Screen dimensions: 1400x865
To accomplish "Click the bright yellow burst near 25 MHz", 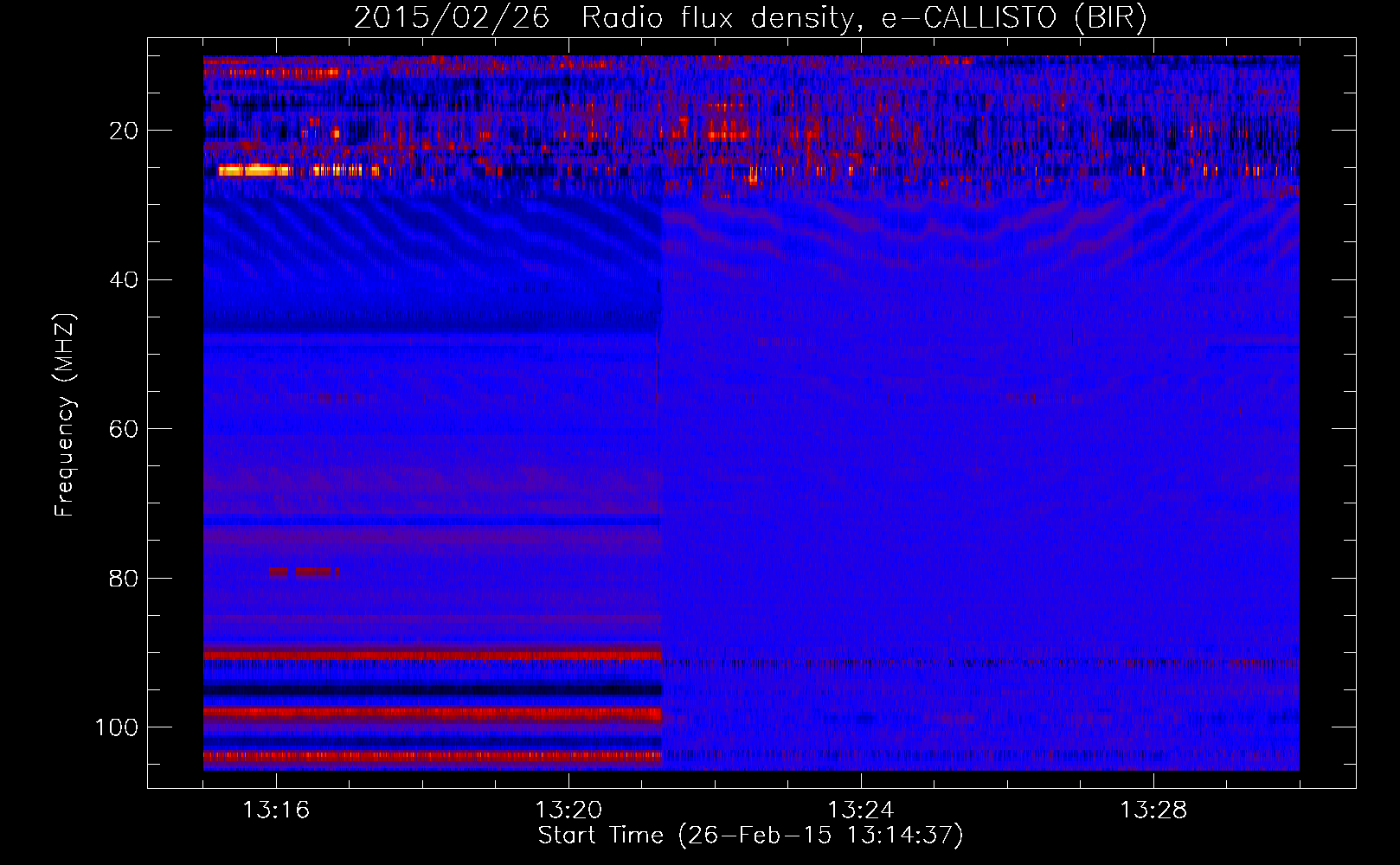I will (255, 170).
